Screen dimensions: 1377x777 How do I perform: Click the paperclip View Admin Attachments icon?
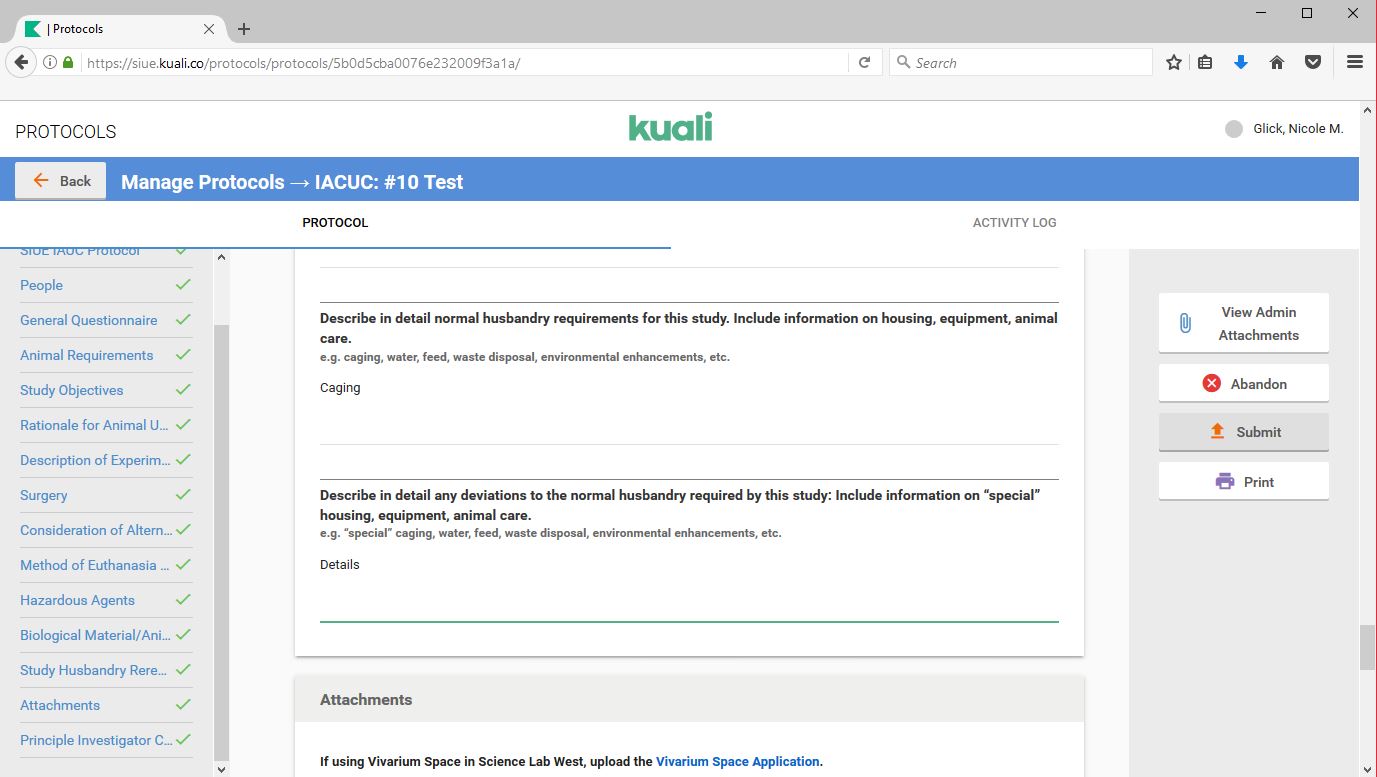pyautogui.click(x=1185, y=323)
